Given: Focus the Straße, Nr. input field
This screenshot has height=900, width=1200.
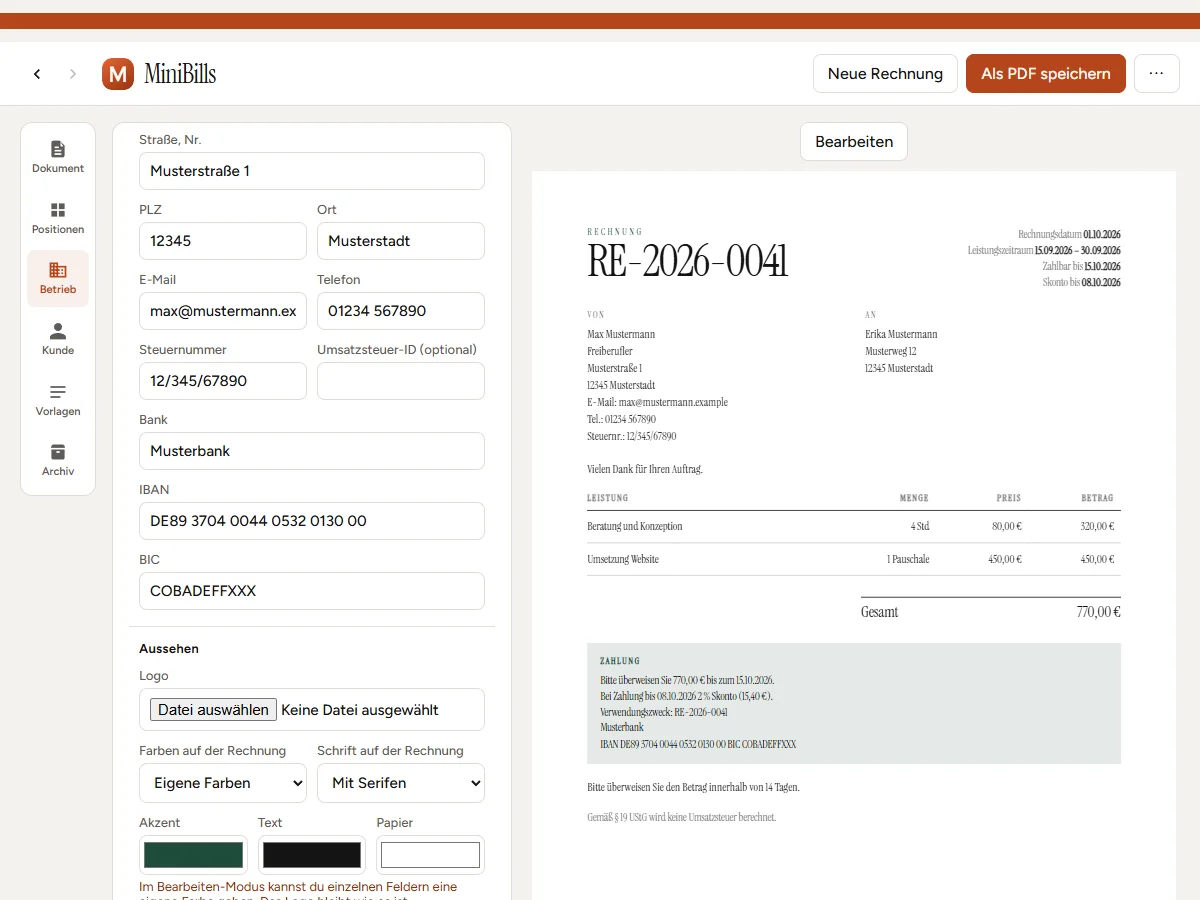Looking at the screenshot, I should click(312, 171).
